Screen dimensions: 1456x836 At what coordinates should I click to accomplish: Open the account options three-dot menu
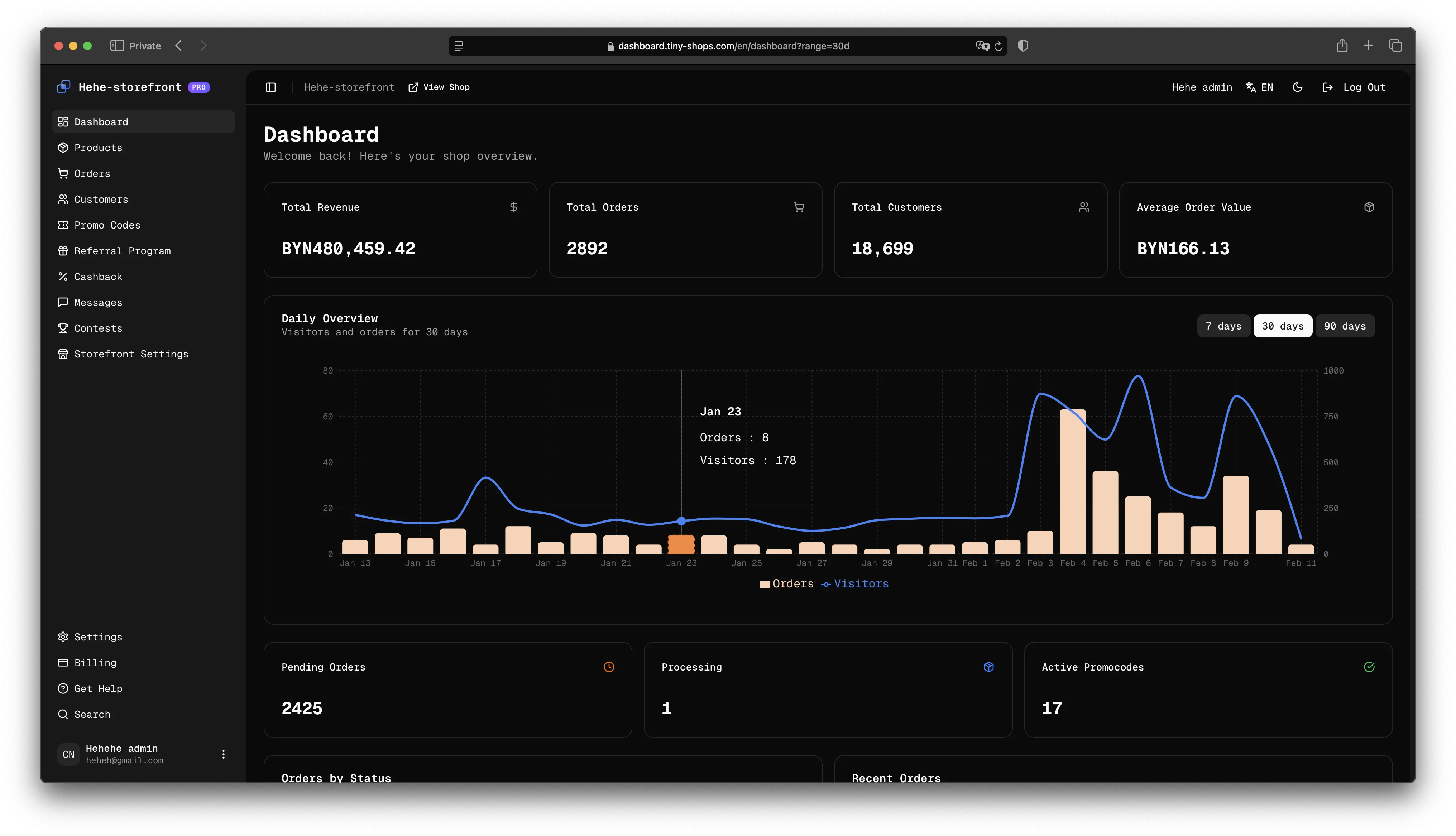click(x=223, y=754)
